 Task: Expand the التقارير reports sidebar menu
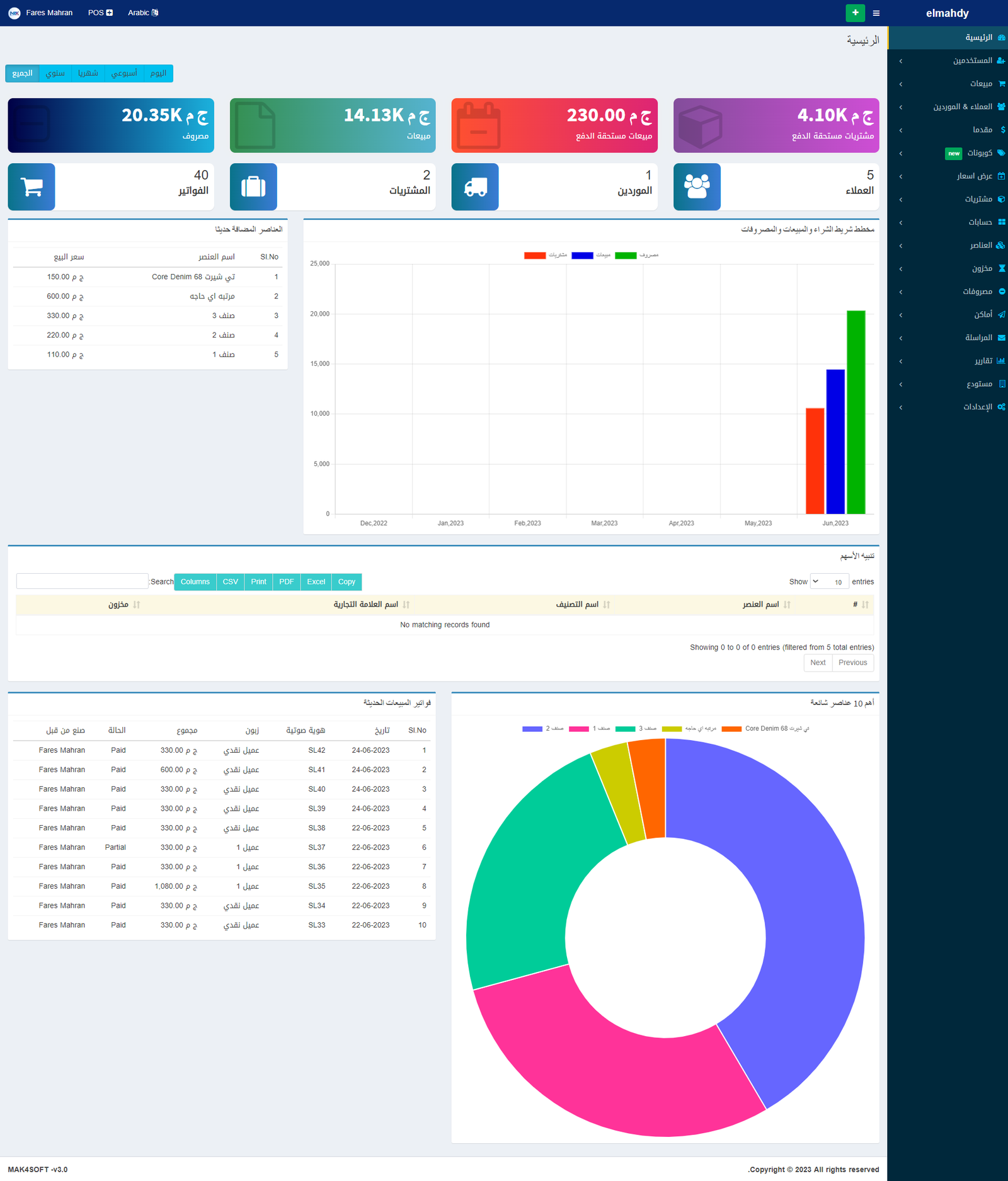click(x=983, y=361)
